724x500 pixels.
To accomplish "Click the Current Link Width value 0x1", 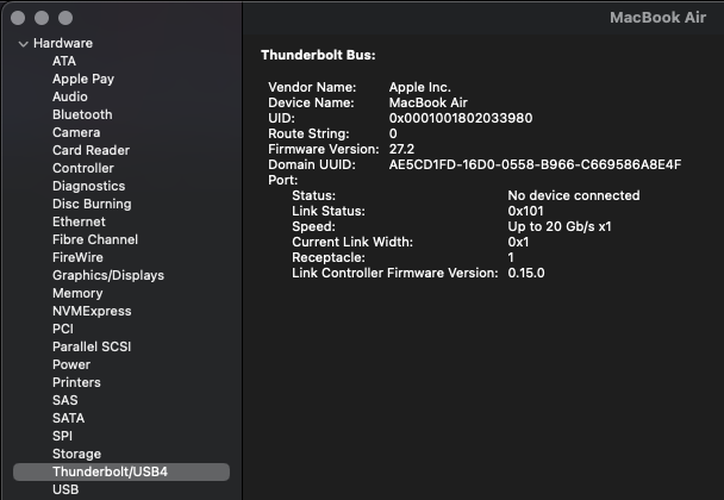I will [518, 242].
